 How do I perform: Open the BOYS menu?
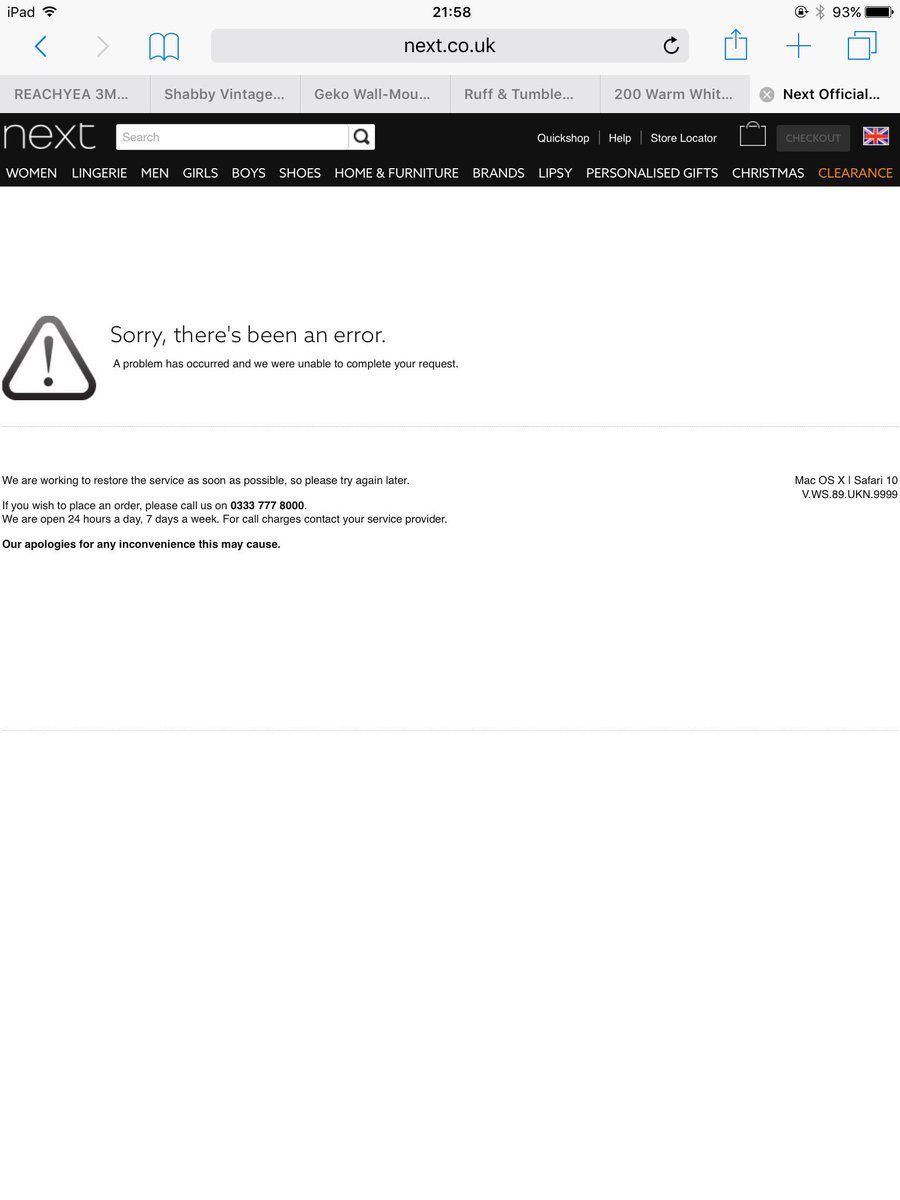(248, 173)
